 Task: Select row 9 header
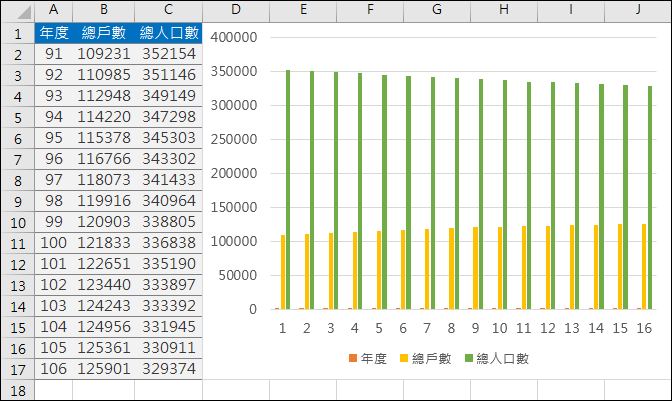pyautogui.click(x=18, y=201)
